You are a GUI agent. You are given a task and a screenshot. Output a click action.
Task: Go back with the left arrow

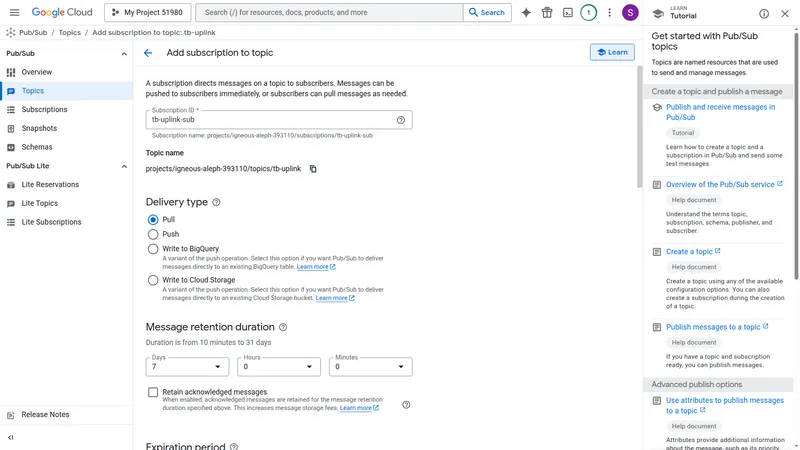148,53
